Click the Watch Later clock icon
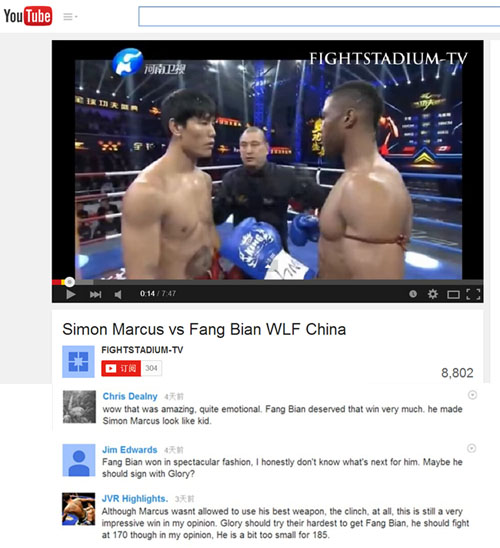 pyautogui.click(x=413, y=294)
